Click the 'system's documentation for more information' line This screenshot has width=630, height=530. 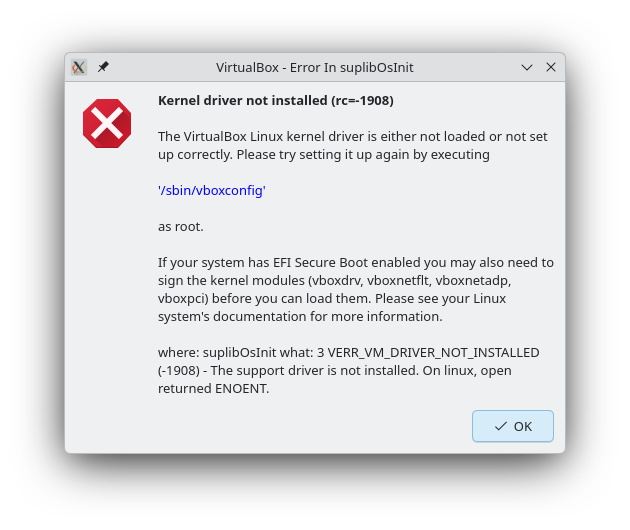(300, 316)
